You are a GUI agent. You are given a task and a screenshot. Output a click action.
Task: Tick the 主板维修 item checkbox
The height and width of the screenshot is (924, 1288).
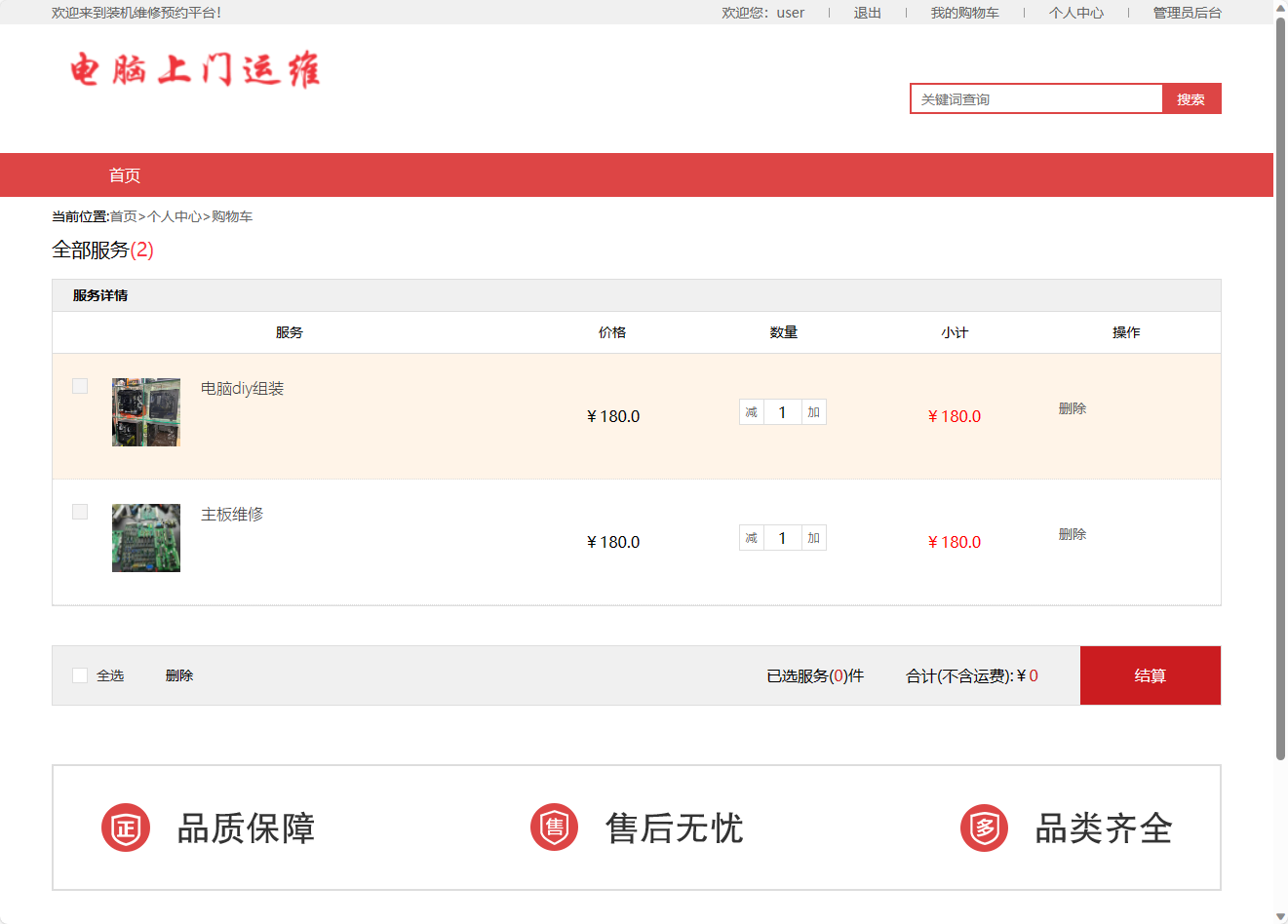pos(80,512)
